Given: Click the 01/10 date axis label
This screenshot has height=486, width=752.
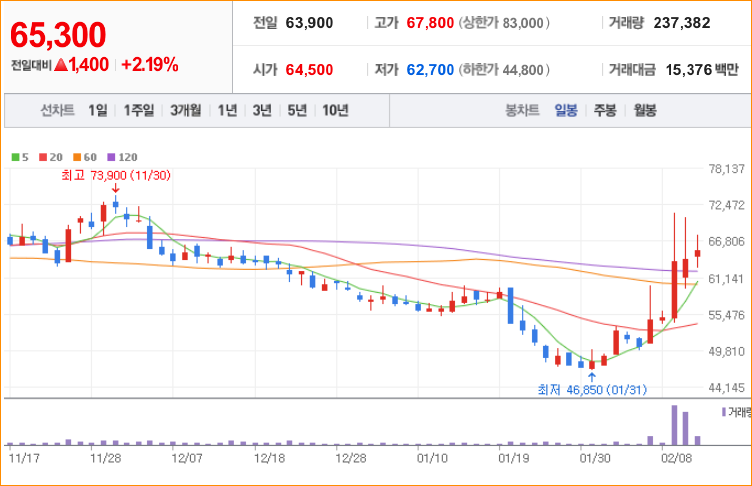Looking at the screenshot, I should tap(432, 458).
